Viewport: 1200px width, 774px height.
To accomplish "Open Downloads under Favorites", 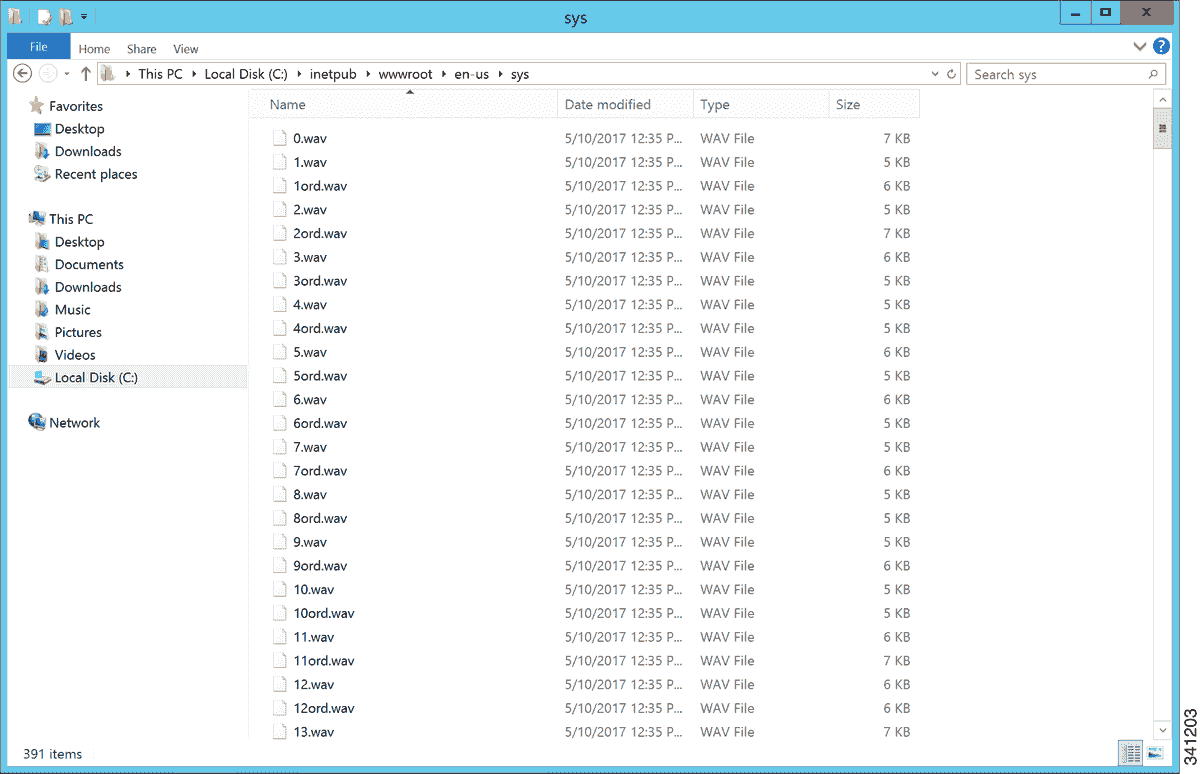I will (x=87, y=151).
